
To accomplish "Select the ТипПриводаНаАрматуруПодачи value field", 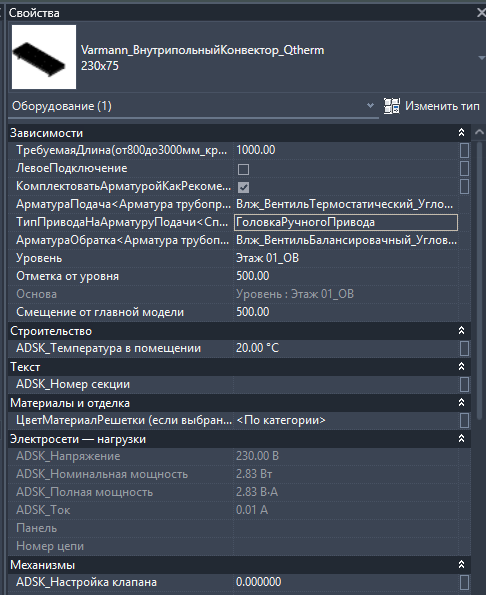I will 346,222.
